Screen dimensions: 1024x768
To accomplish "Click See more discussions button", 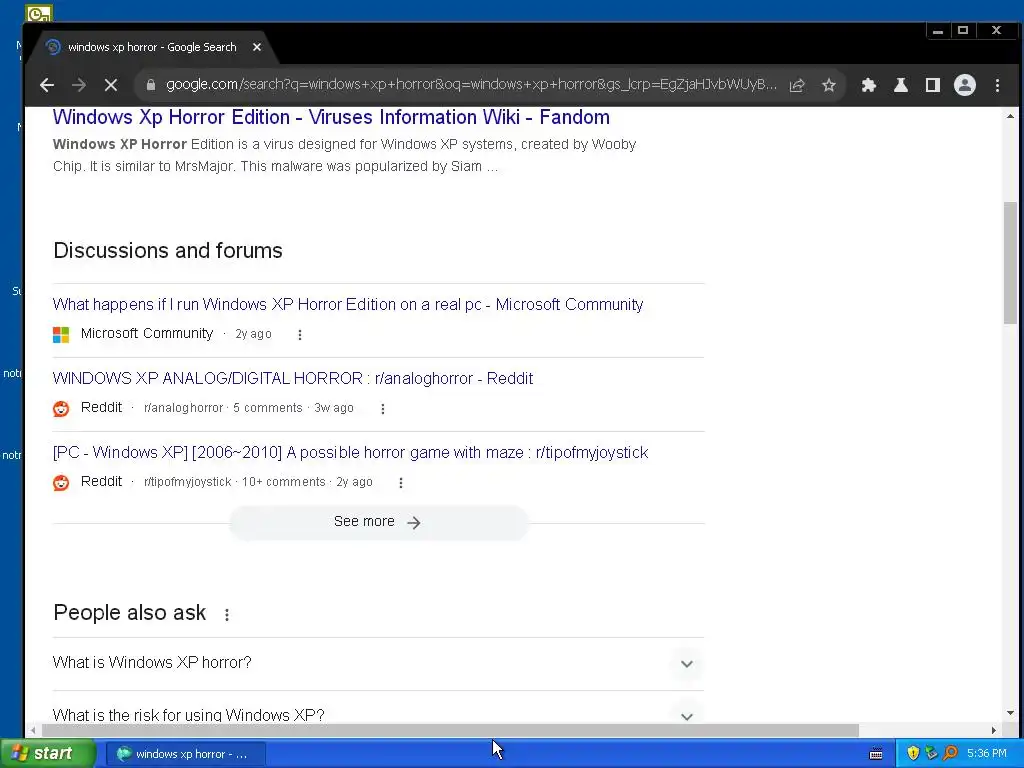I will (378, 522).
